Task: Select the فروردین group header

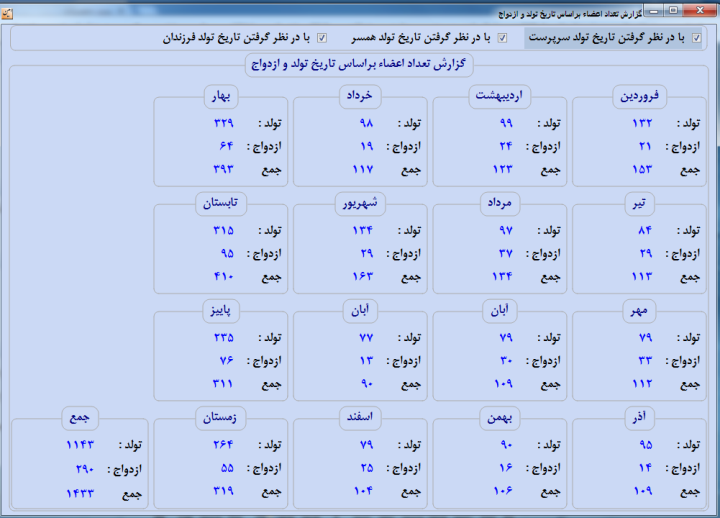Action: coord(639,96)
